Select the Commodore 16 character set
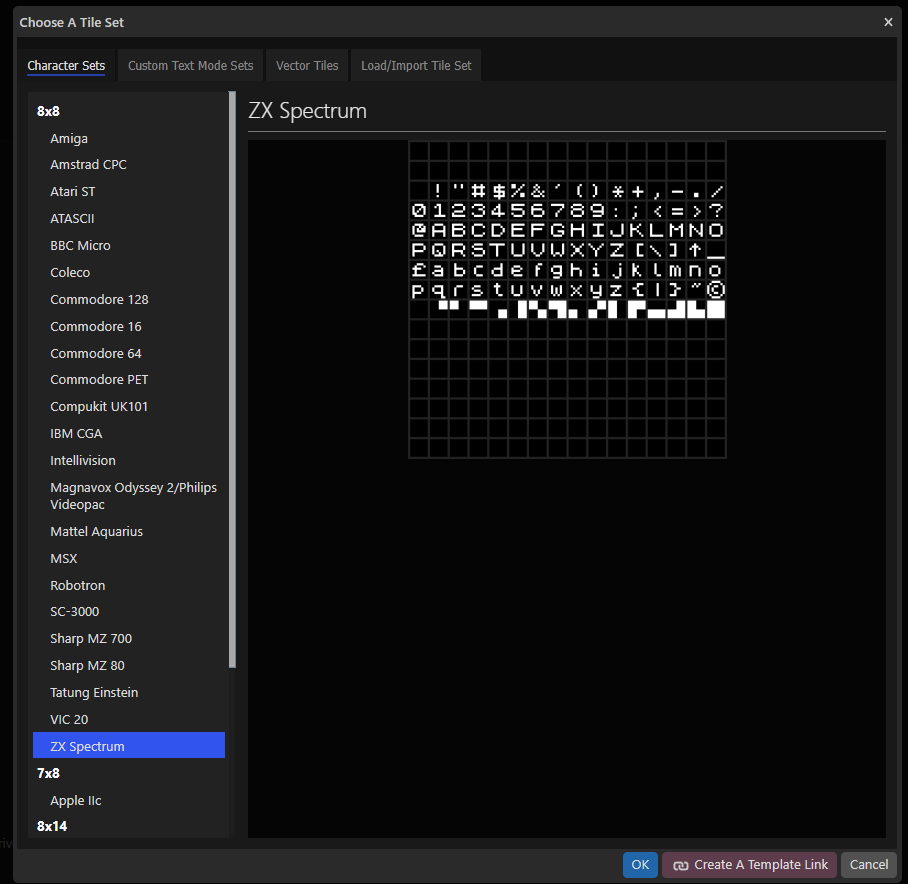 [x=129, y=327]
